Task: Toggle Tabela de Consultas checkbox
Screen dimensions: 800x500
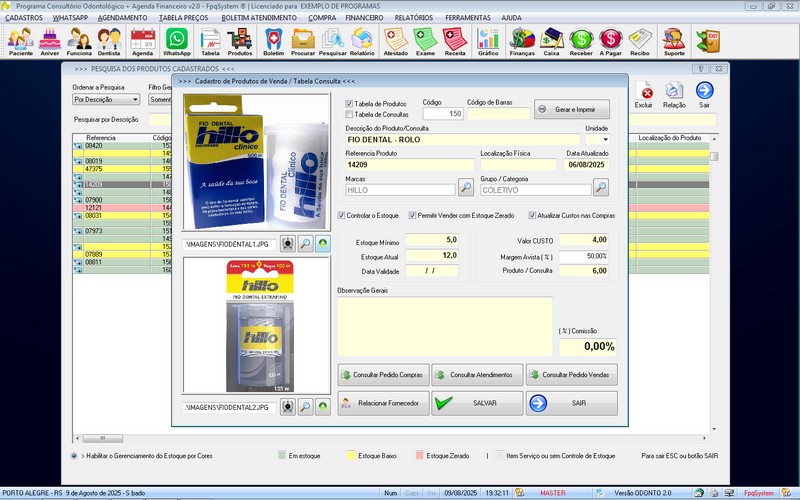Action: (349, 114)
